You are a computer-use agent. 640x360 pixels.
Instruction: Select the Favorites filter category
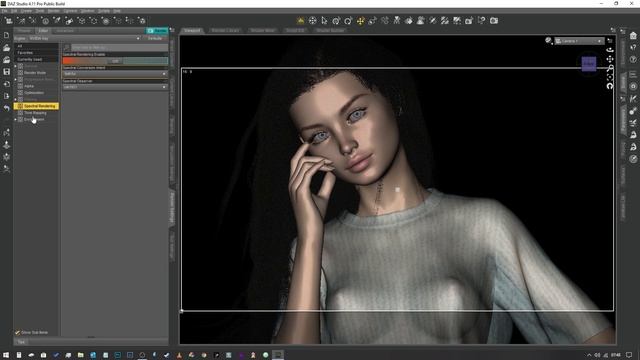pyautogui.click(x=36, y=53)
